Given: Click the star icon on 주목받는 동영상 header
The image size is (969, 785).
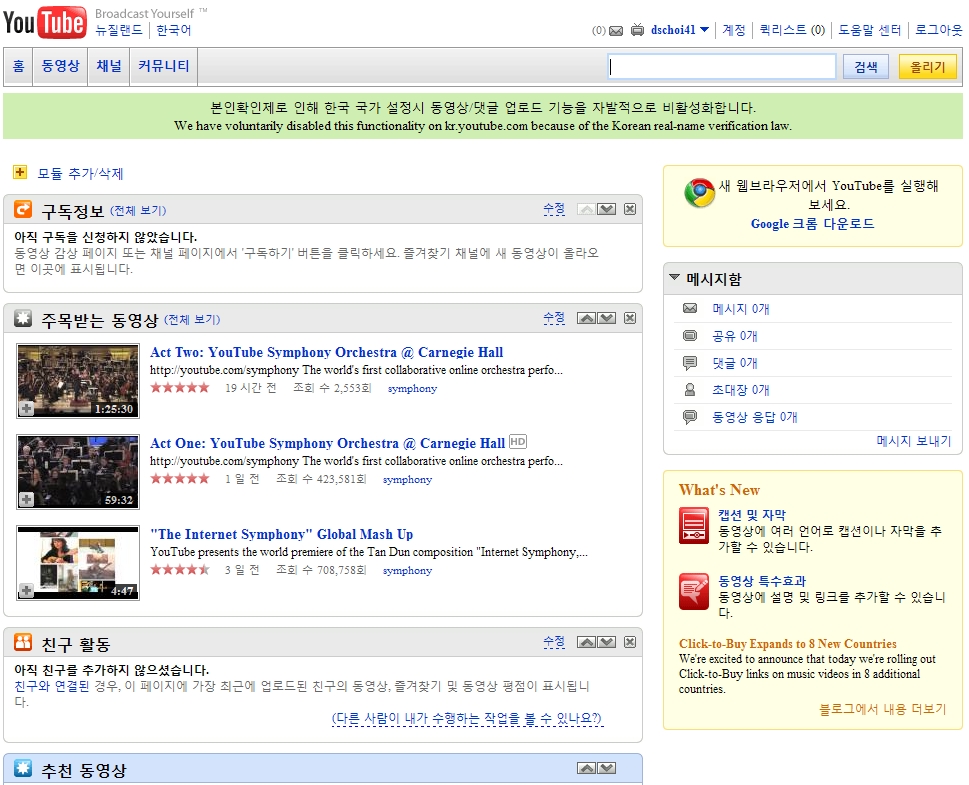Looking at the screenshot, I should [x=23, y=318].
